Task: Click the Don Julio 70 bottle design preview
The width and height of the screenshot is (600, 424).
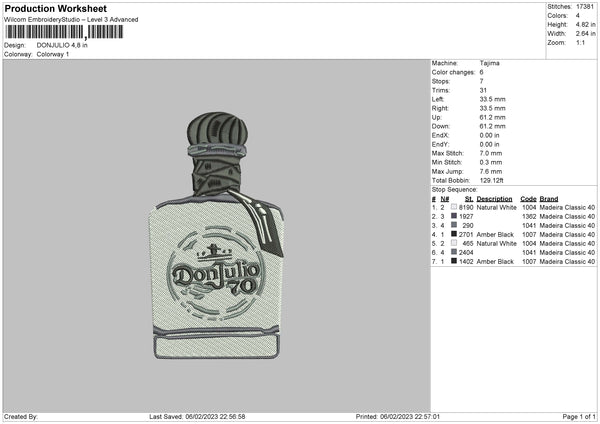Action: pos(217,235)
